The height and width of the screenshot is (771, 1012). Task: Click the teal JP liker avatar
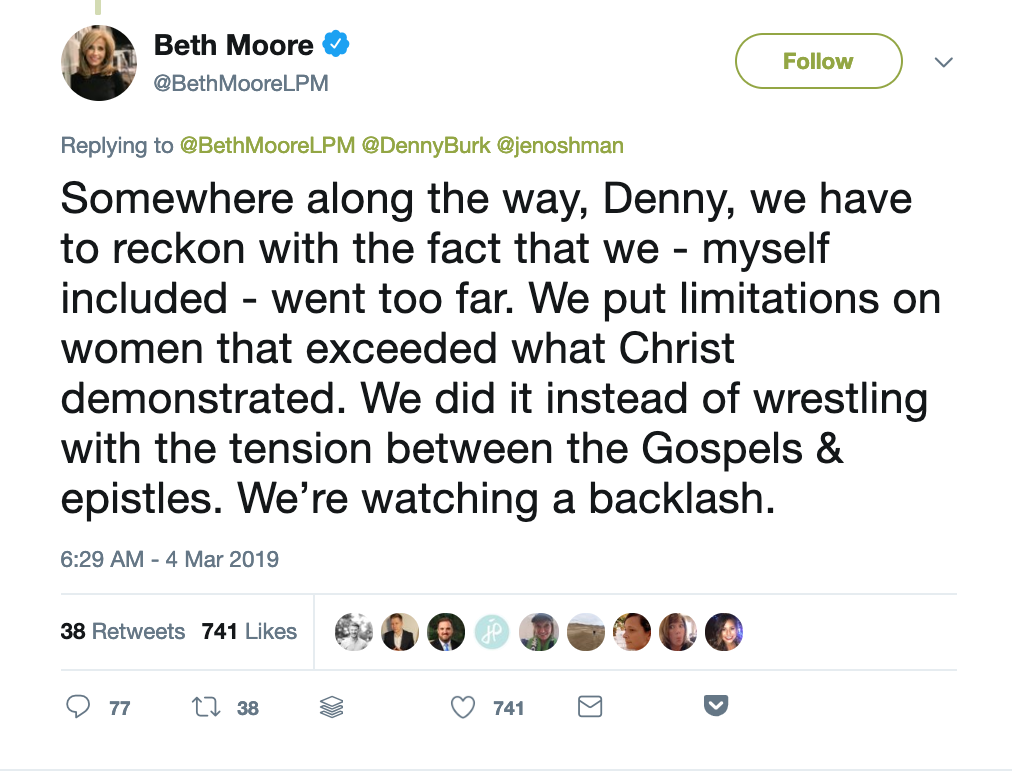pos(492,631)
